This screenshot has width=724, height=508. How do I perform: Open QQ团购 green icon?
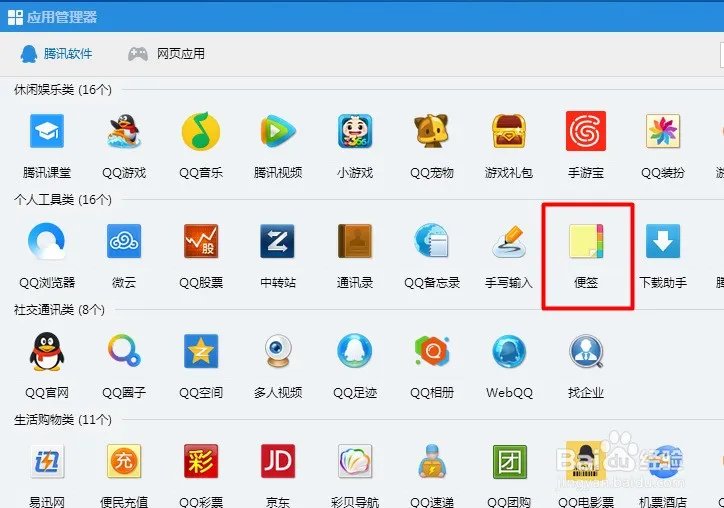point(508,461)
